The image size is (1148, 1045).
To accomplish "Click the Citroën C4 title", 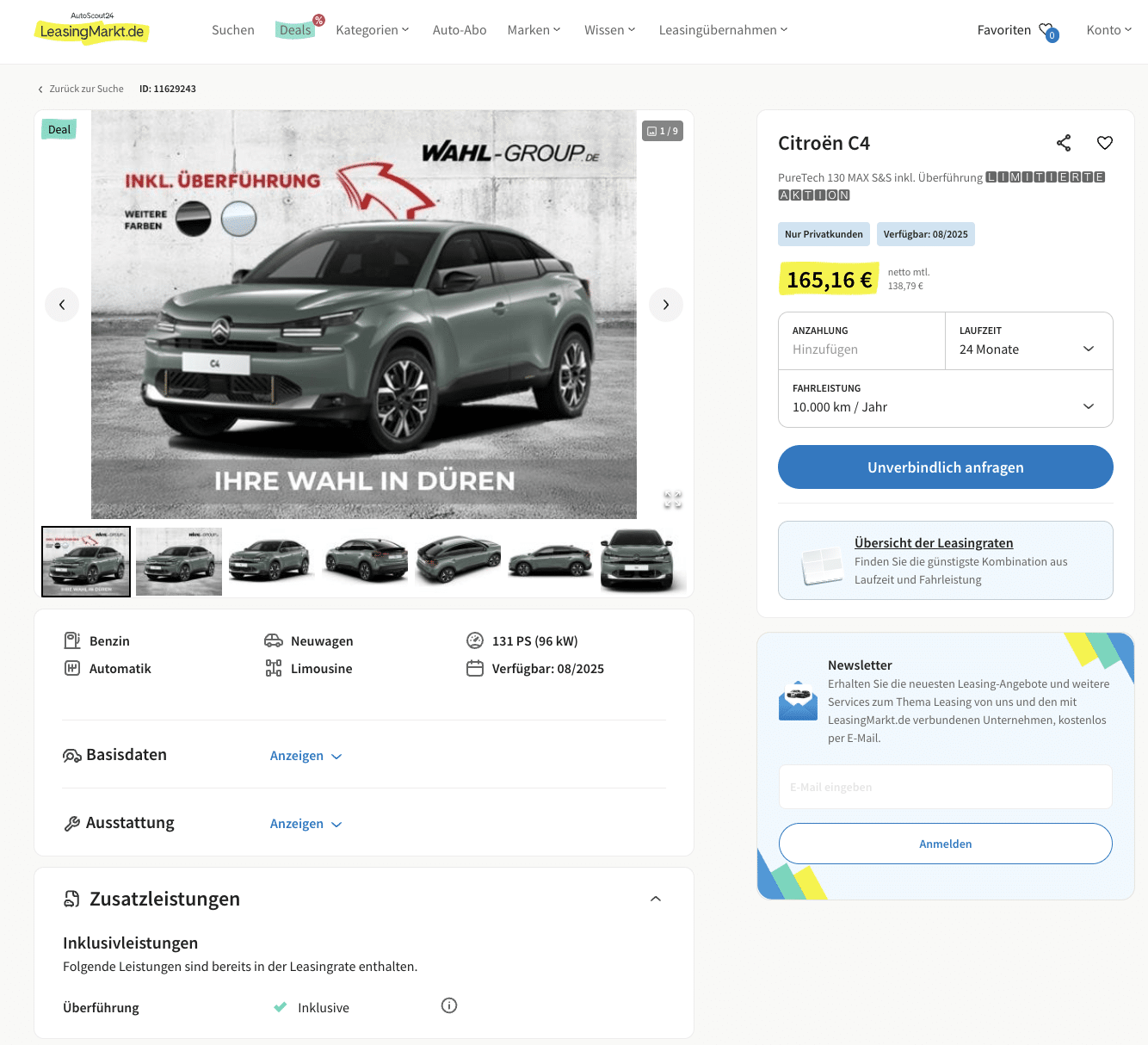I will 824,143.
